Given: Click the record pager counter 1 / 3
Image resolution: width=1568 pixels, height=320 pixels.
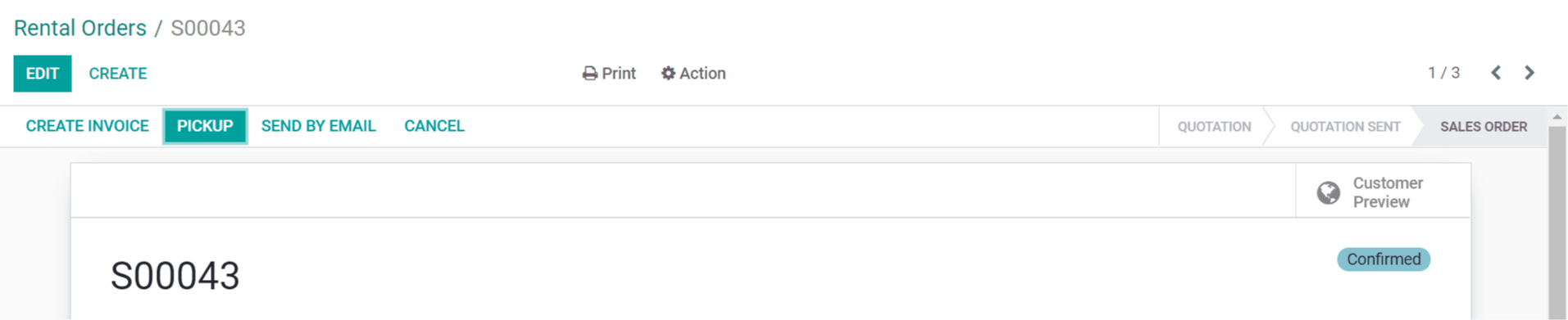Looking at the screenshot, I should (1443, 73).
